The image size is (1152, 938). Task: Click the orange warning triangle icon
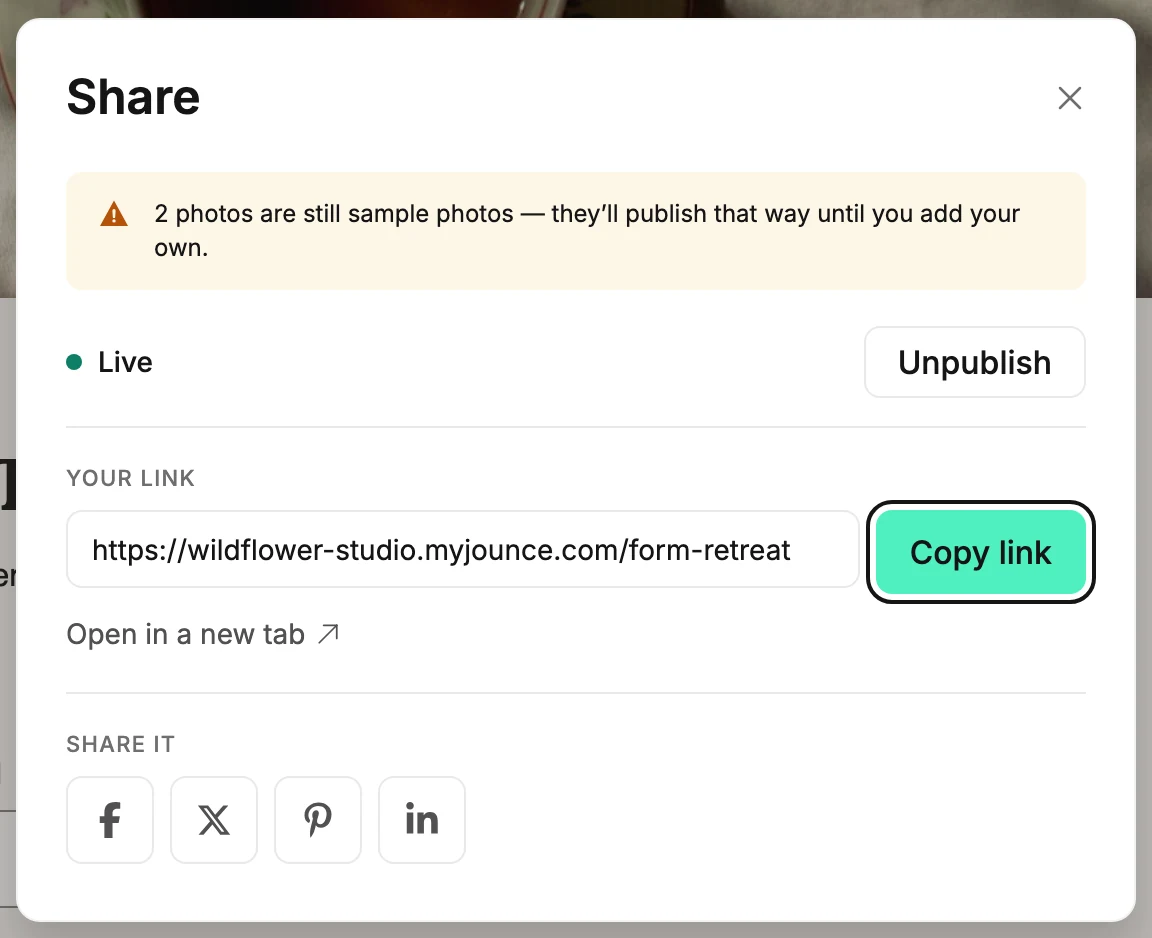pyautogui.click(x=114, y=214)
